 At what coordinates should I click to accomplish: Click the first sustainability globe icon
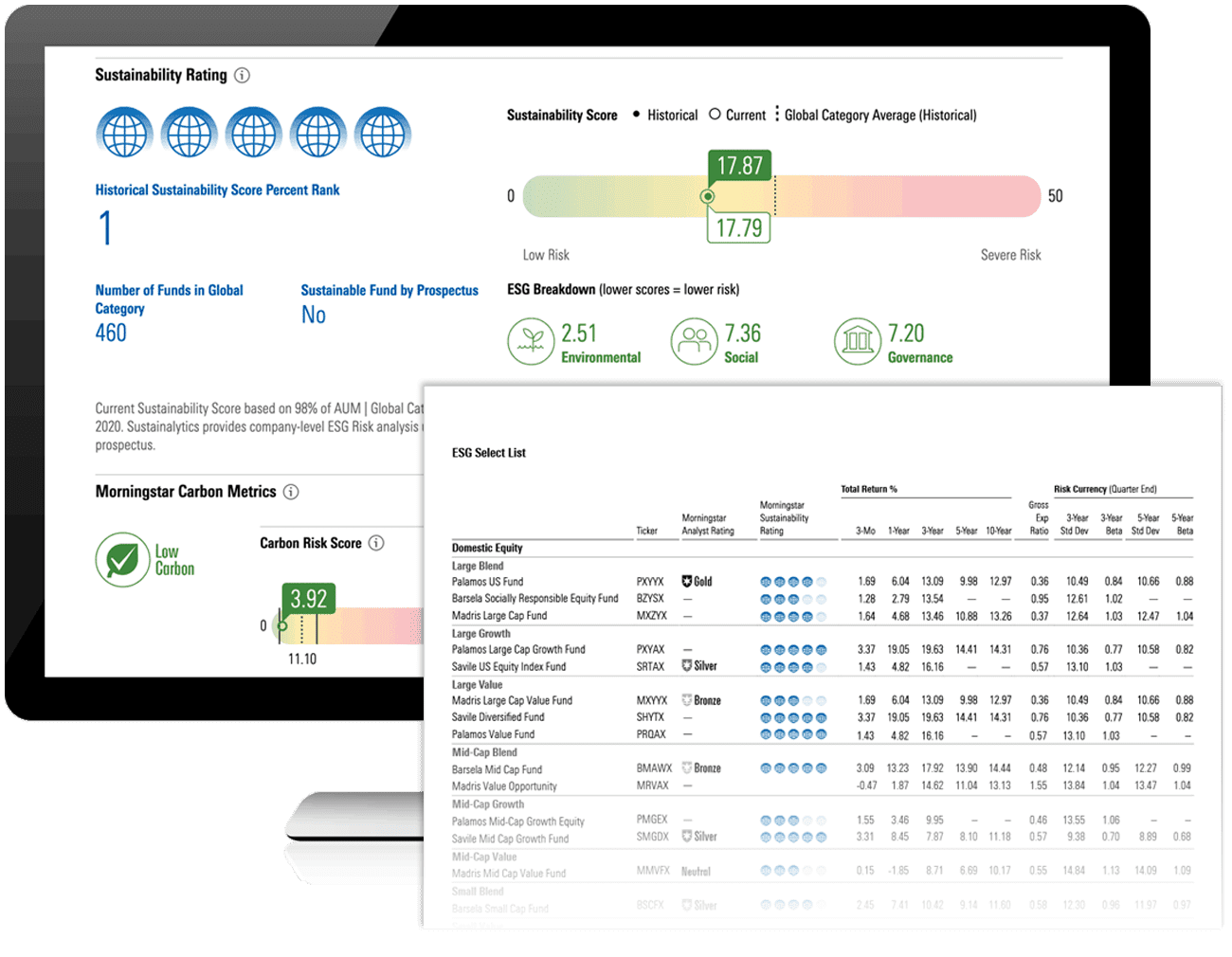pos(124,133)
